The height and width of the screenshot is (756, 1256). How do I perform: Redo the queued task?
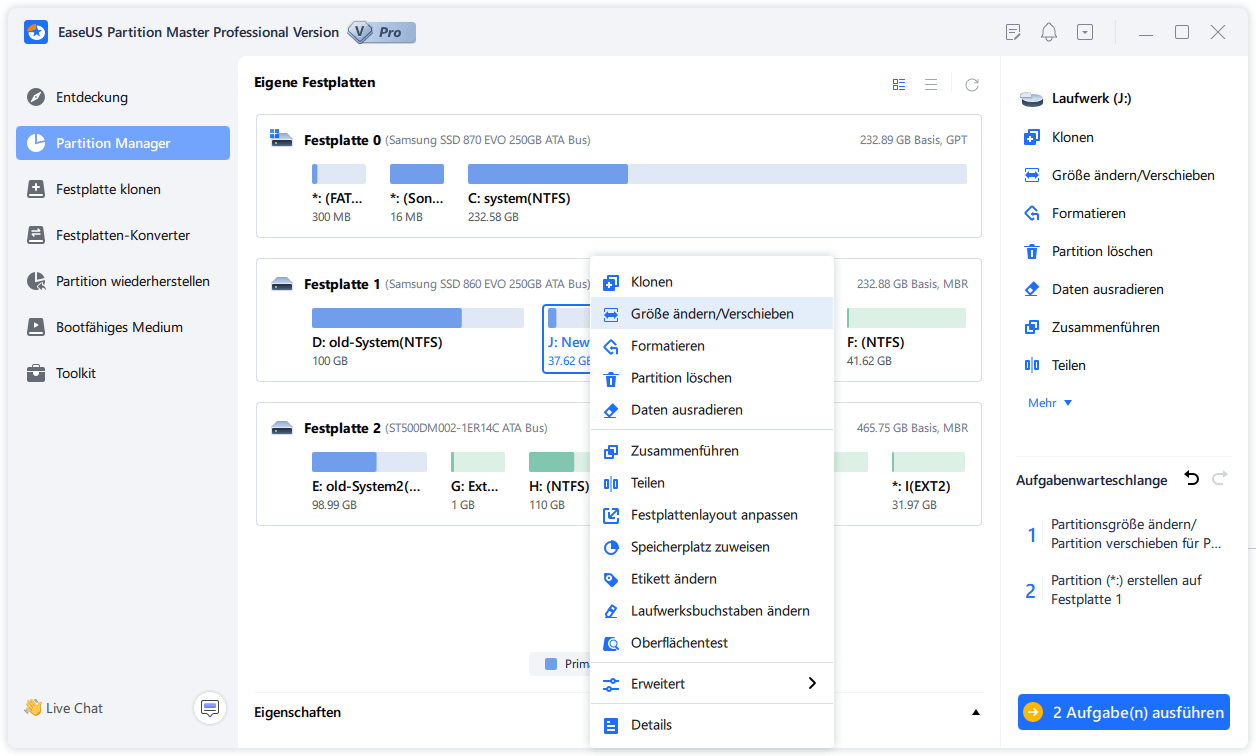(x=1219, y=479)
